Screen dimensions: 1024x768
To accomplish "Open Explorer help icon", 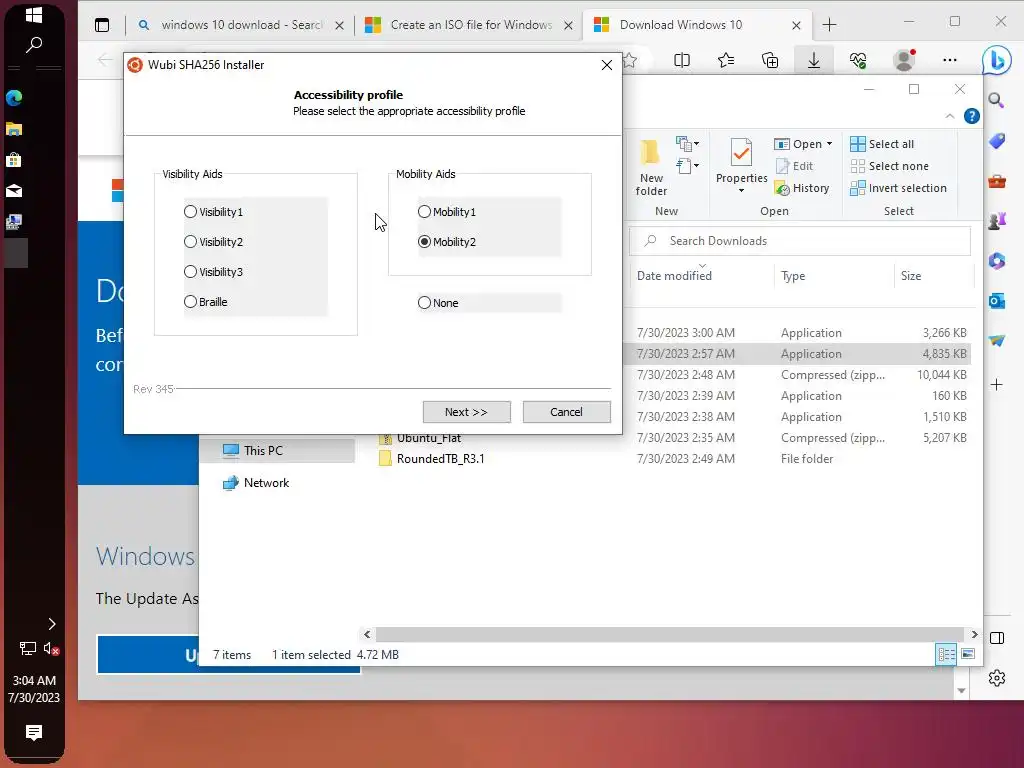I will (972, 116).
